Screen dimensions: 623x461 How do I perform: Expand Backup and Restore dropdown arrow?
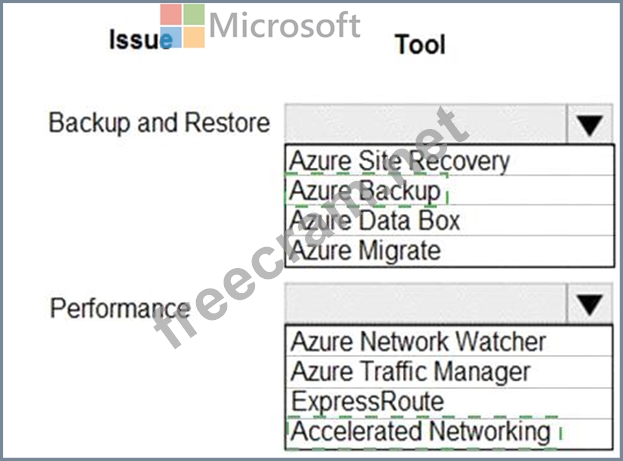coord(590,124)
